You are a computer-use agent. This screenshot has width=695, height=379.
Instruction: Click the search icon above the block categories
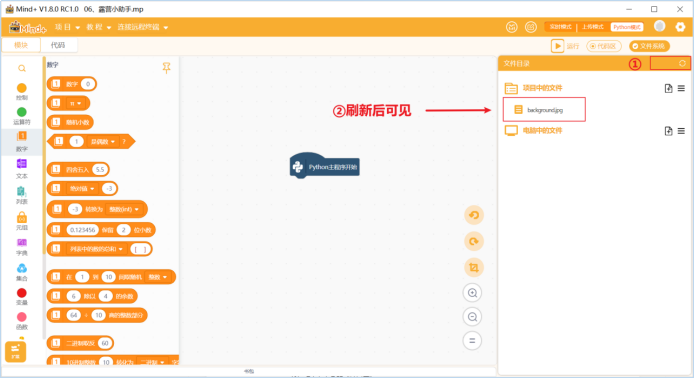point(22,68)
